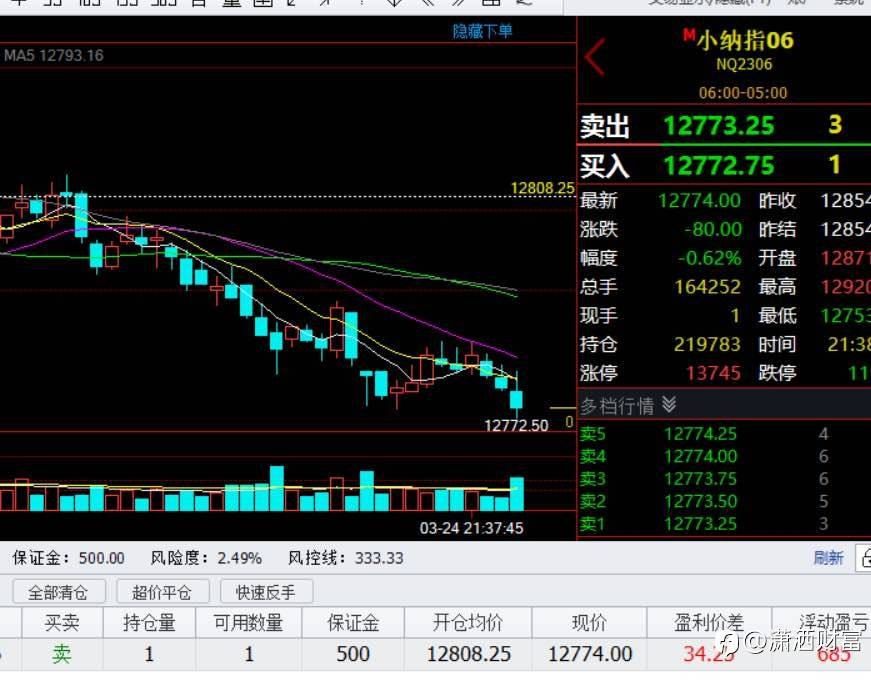The width and height of the screenshot is (871, 684).
Task: Click the 开仓均价 column header
Action: pos(468,623)
